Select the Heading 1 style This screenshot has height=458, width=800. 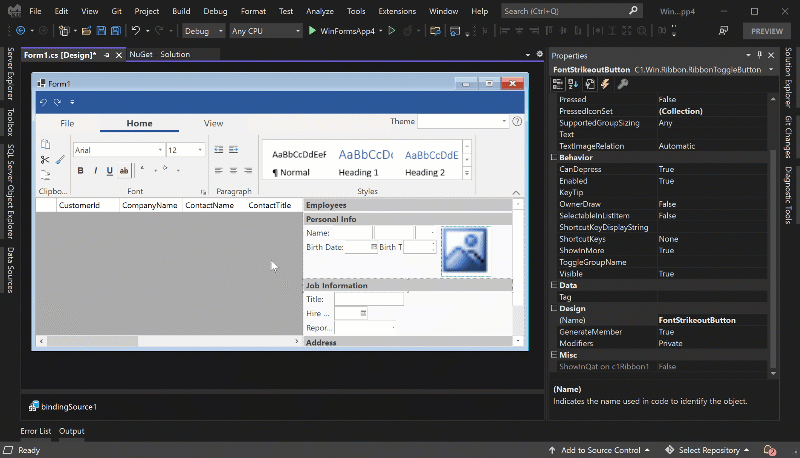coord(365,163)
